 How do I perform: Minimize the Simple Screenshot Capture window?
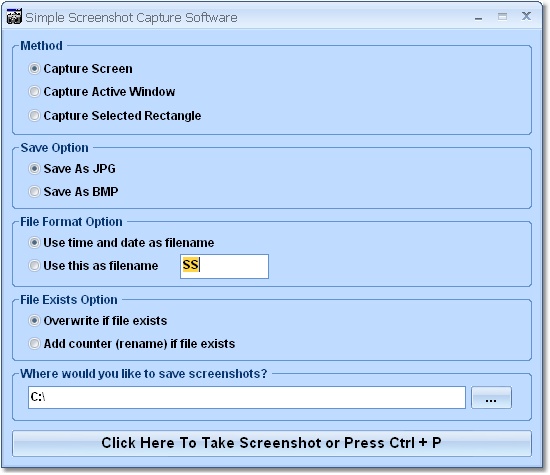pos(478,17)
